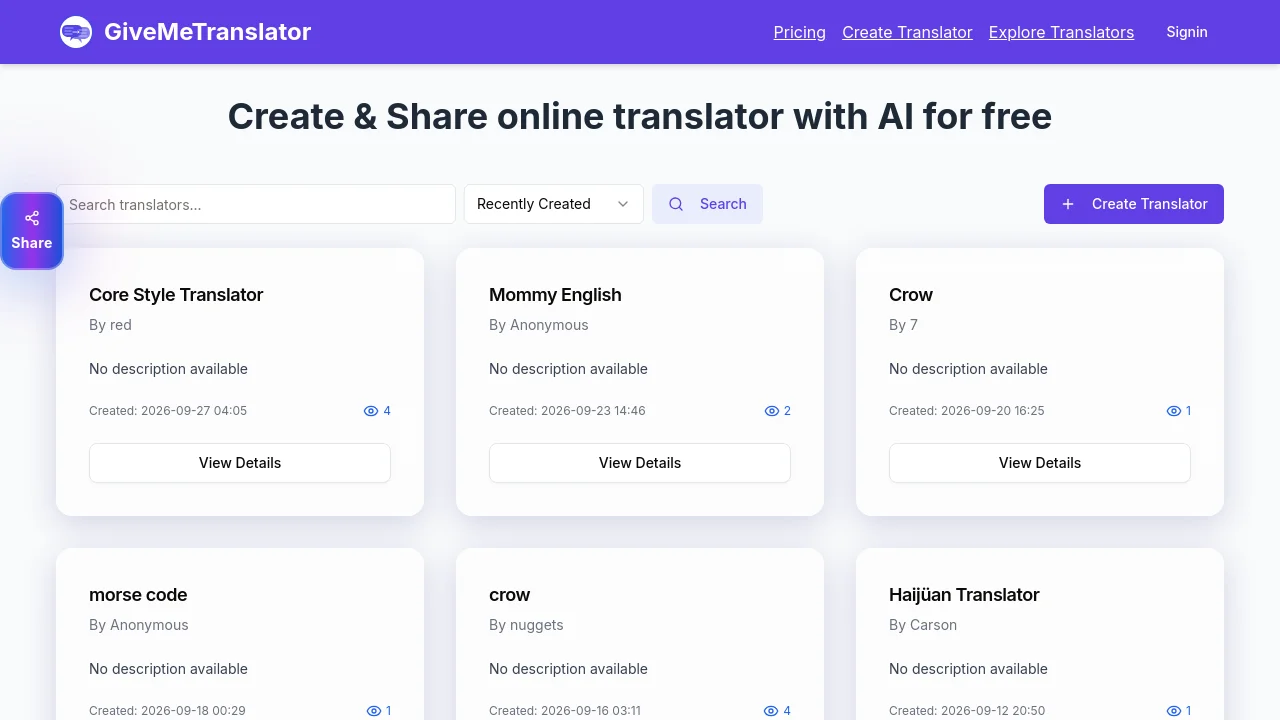Click the GiveMeTranslator brand name
Viewport: 1280px width, 720px height.
pyautogui.click(x=208, y=32)
